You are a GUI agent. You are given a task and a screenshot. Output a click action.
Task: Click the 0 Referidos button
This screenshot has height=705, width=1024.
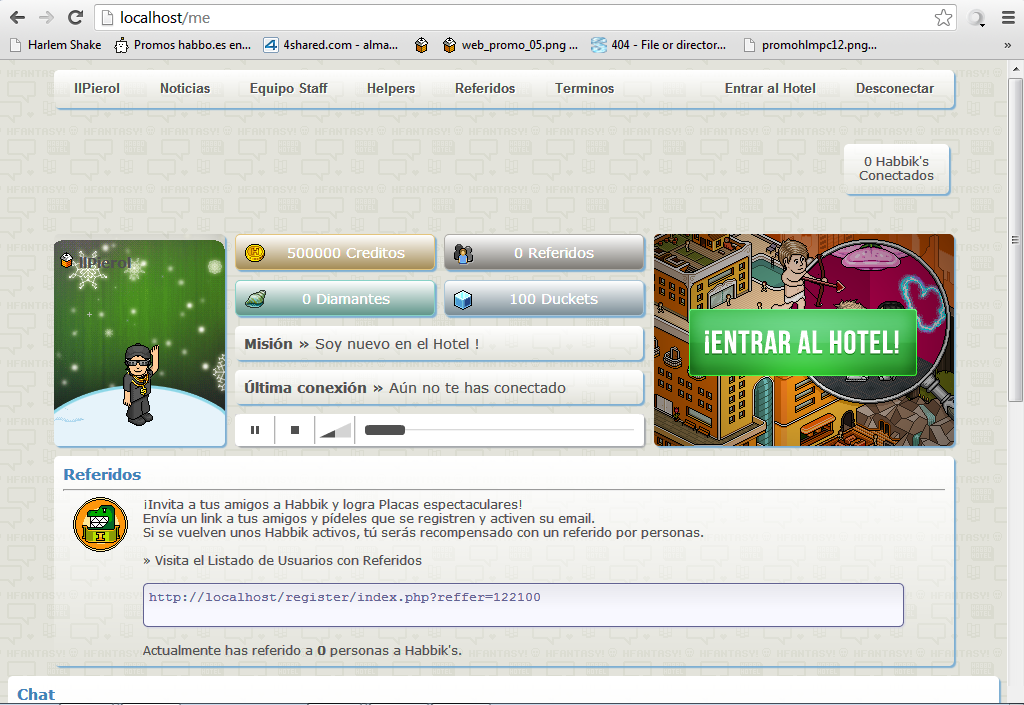tap(544, 253)
